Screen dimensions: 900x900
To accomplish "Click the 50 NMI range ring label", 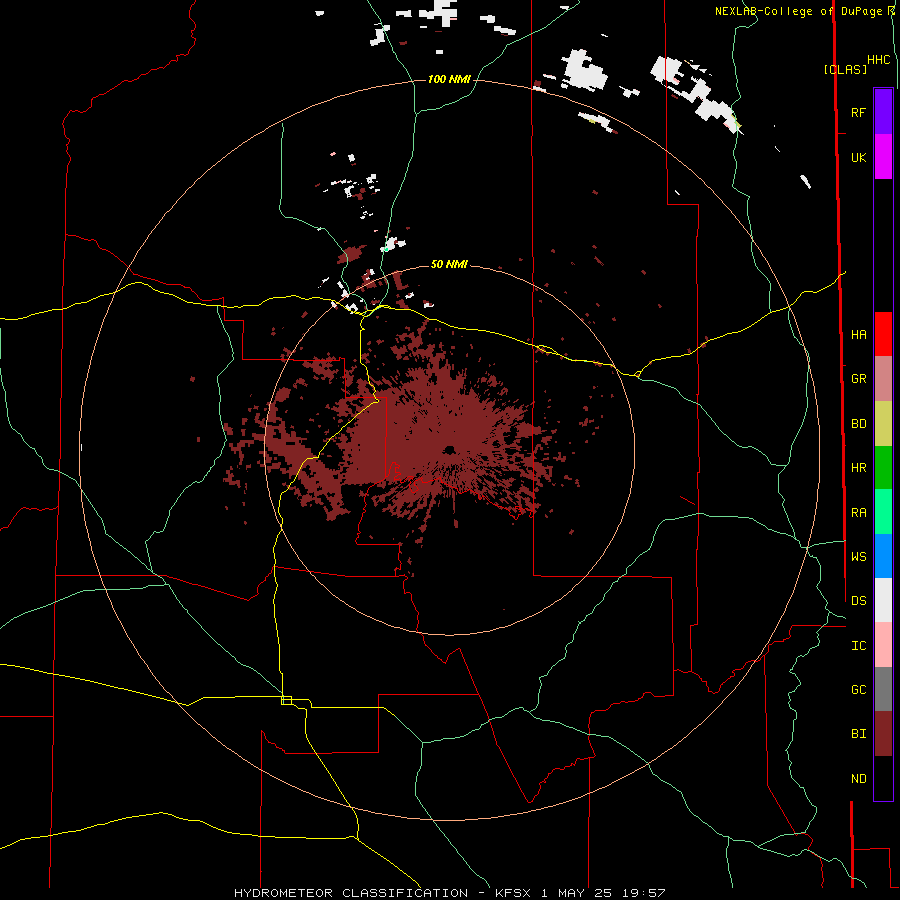I will pyautogui.click(x=449, y=264).
